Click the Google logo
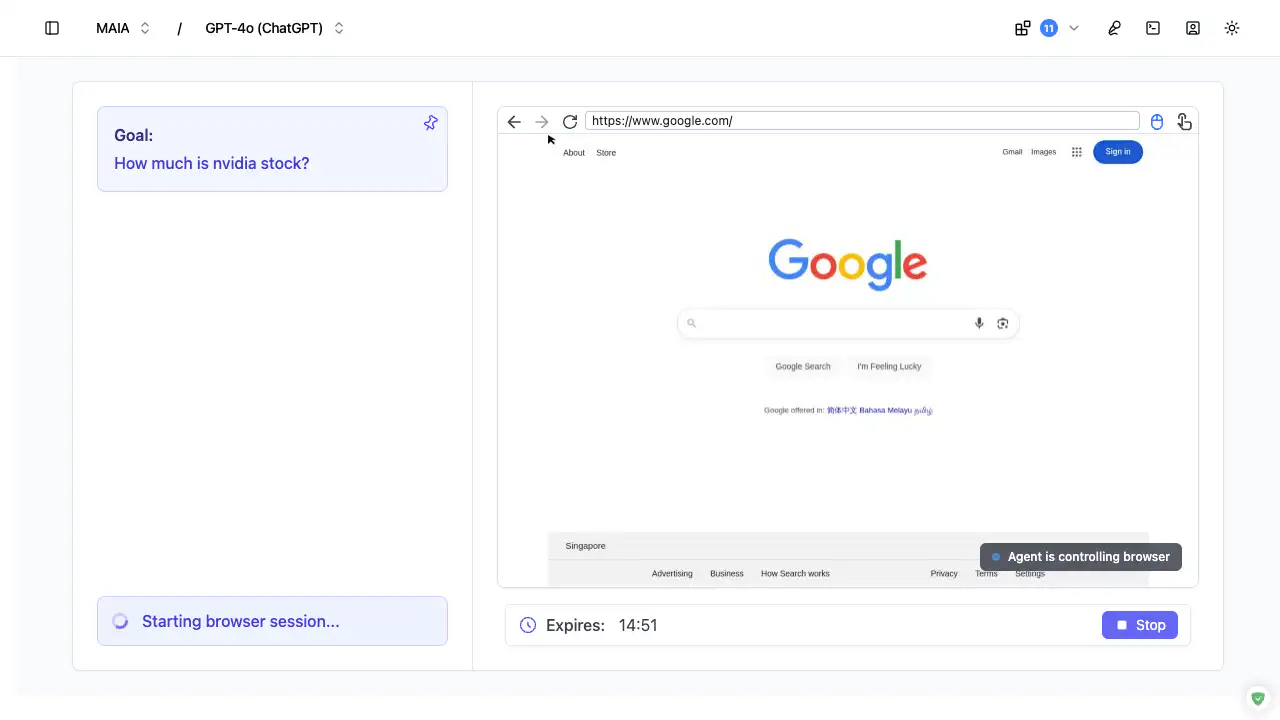1280x720 pixels. (x=848, y=264)
